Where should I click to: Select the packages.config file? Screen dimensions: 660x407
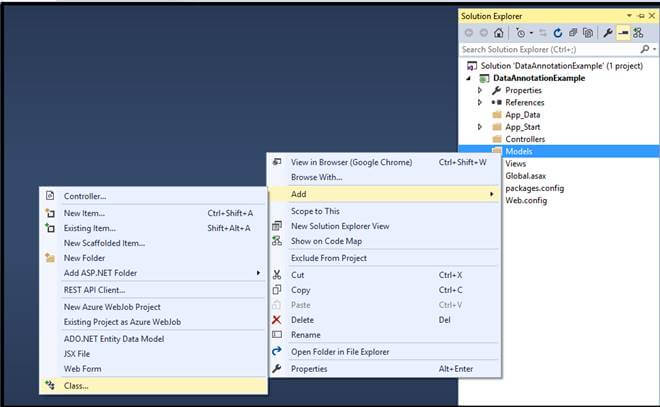[x=535, y=188]
